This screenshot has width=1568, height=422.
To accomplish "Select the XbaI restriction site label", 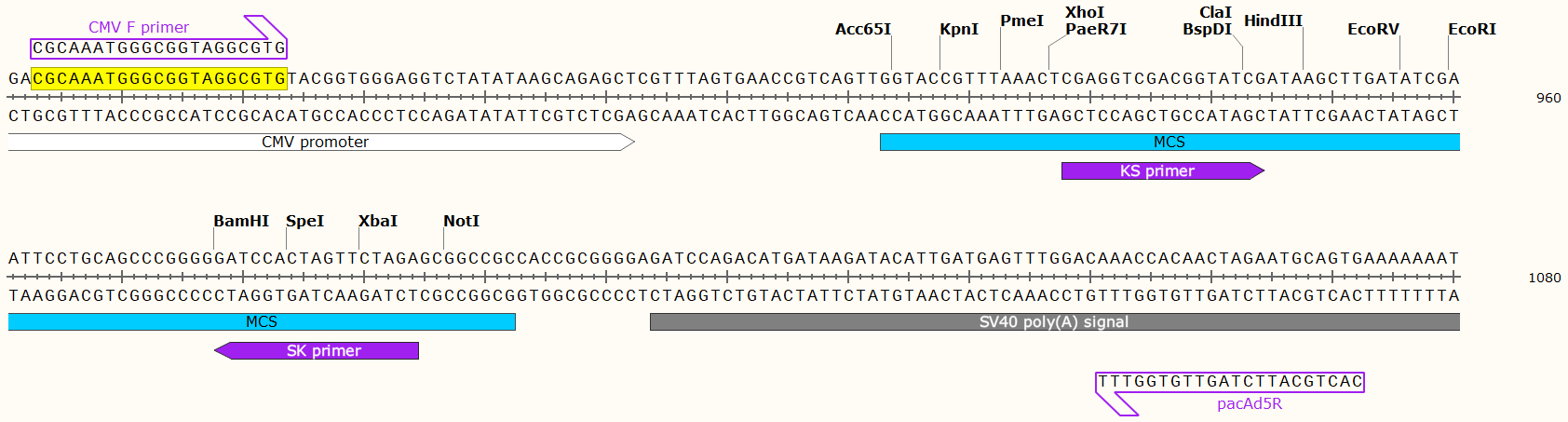I will point(378,221).
